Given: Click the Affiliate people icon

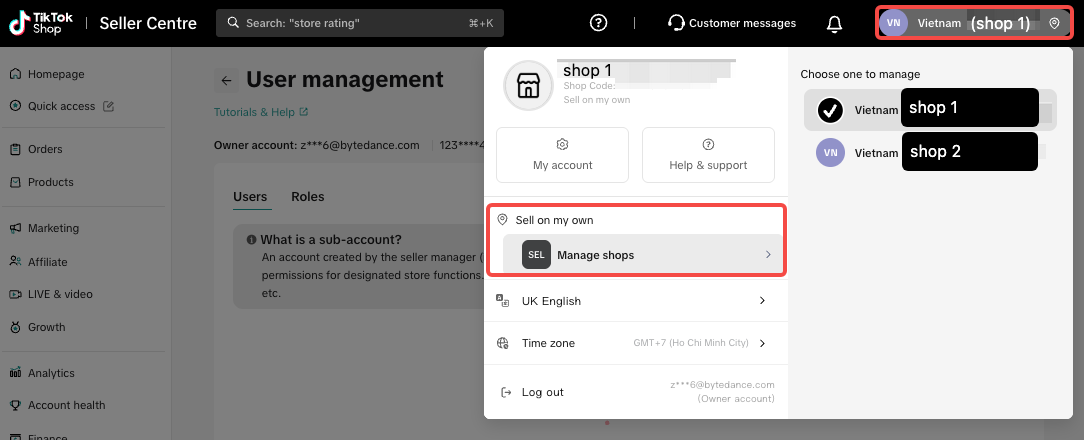Looking at the screenshot, I should [x=15, y=262].
